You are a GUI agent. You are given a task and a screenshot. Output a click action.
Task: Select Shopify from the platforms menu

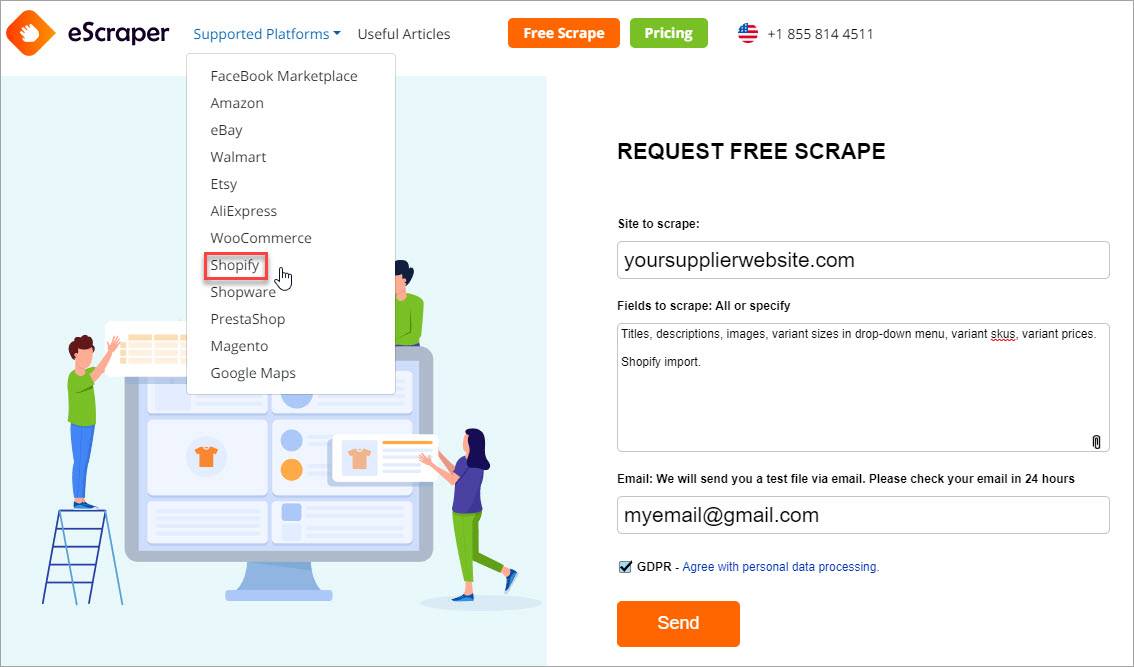coord(234,265)
